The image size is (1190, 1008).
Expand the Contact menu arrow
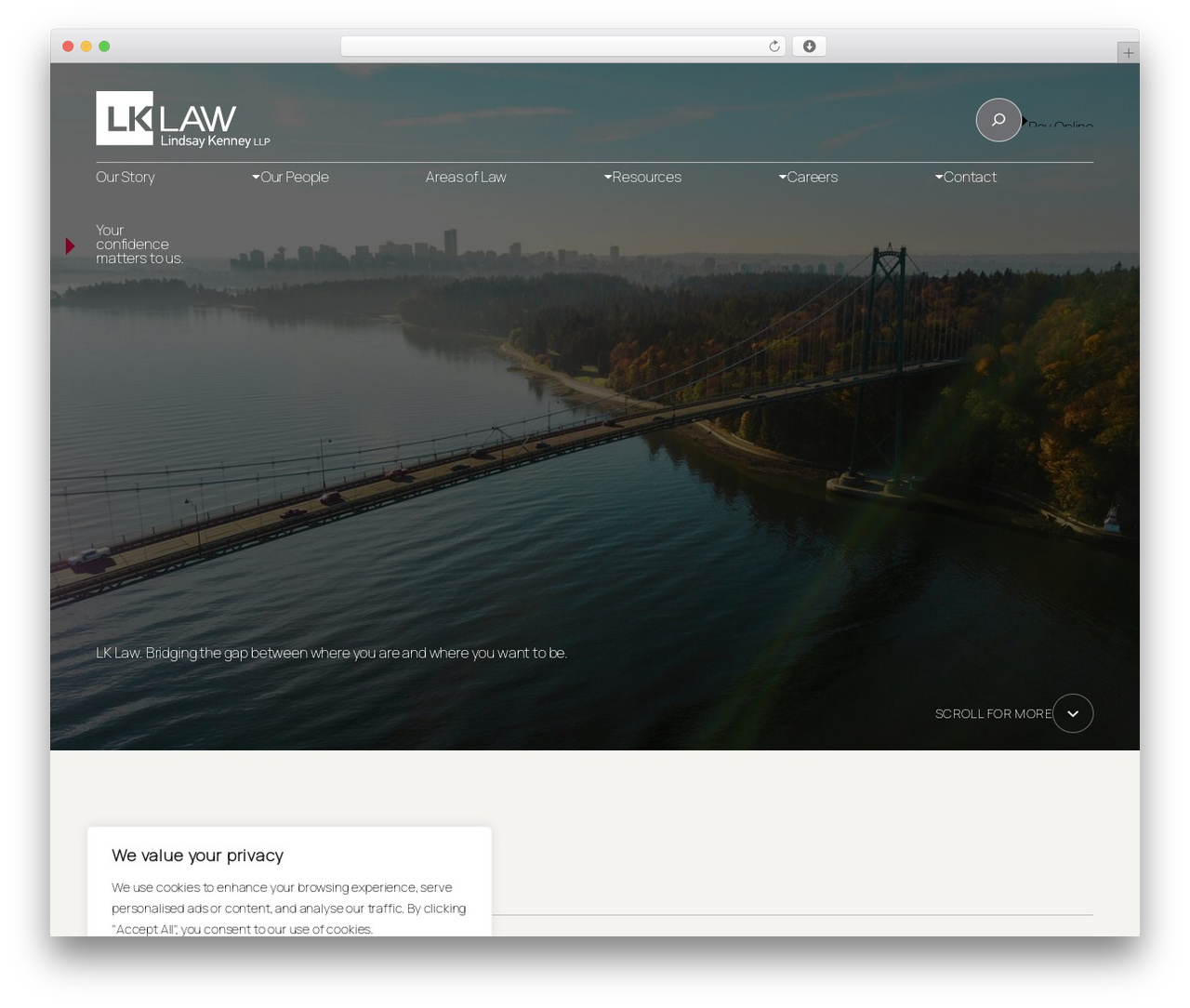tap(939, 177)
